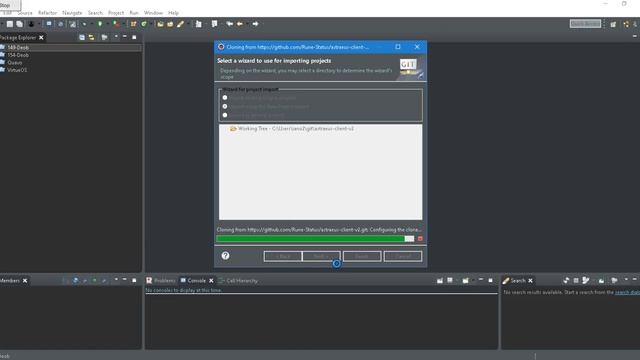Click the Open Task folder icon
This screenshot has height=360, width=640.
click(170, 24)
